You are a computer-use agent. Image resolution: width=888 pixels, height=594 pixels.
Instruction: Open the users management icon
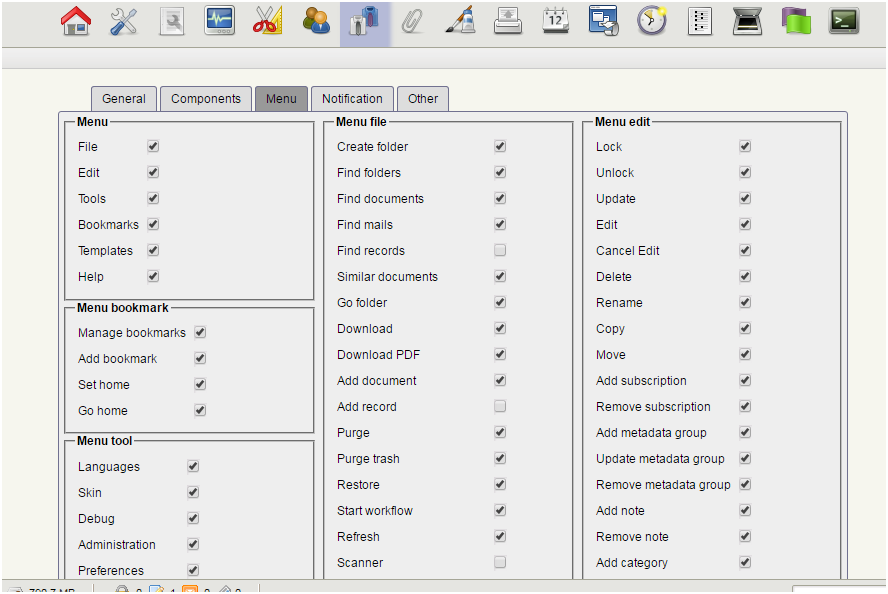coord(314,21)
